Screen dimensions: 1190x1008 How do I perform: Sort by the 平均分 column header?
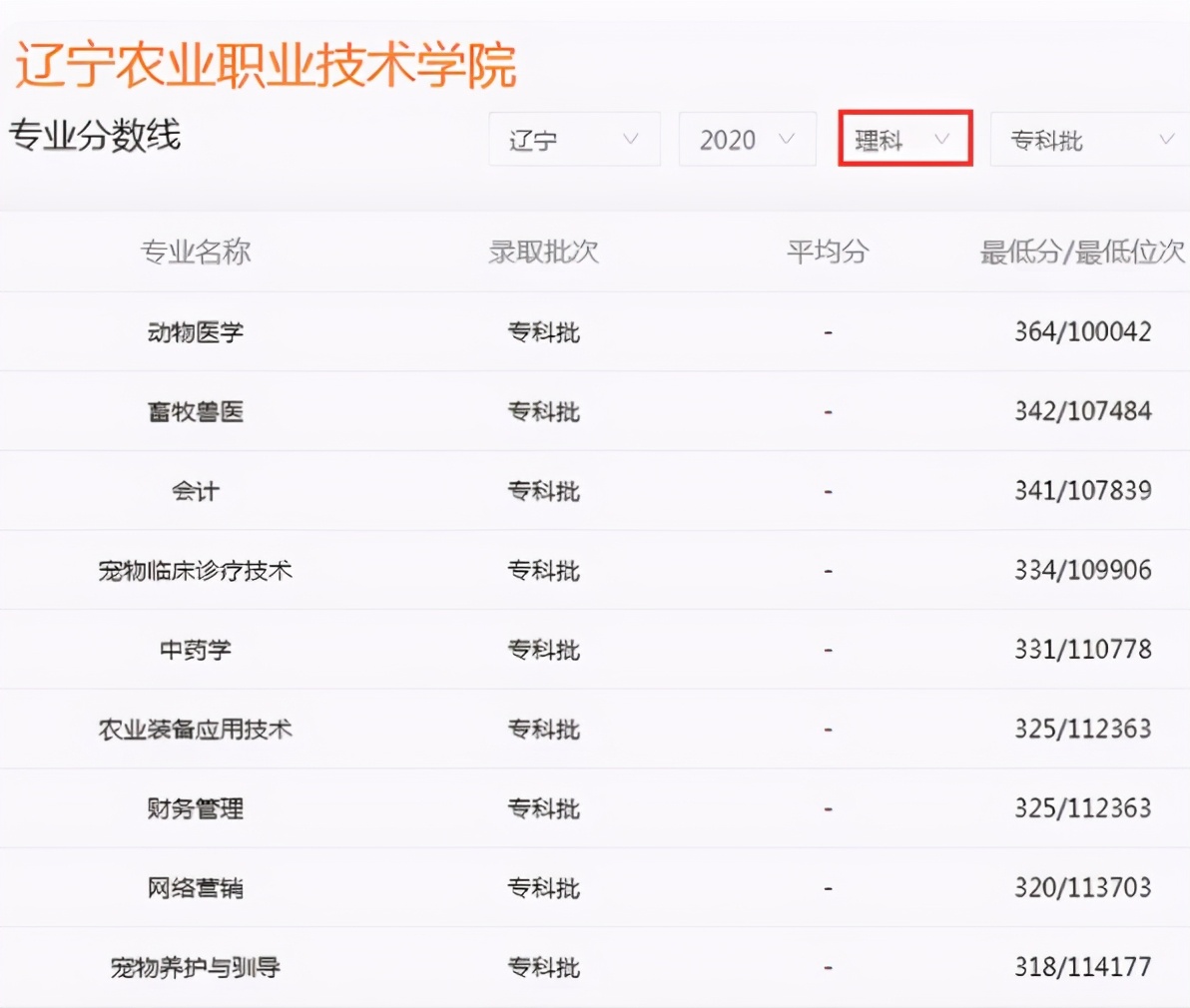(828, 252)
